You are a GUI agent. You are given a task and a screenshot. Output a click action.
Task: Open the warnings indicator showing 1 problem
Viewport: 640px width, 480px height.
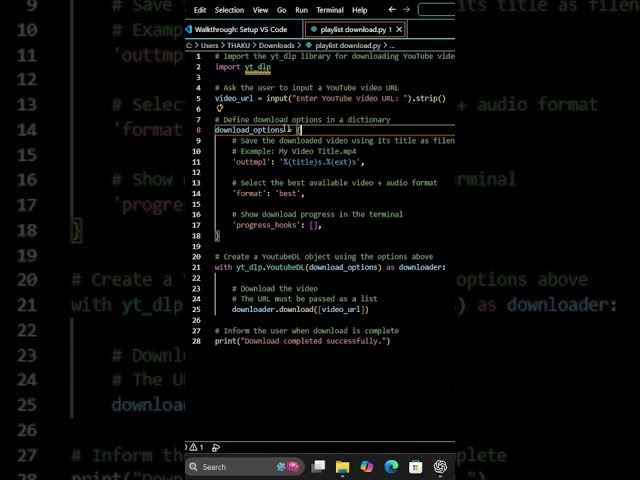[196, 447]
